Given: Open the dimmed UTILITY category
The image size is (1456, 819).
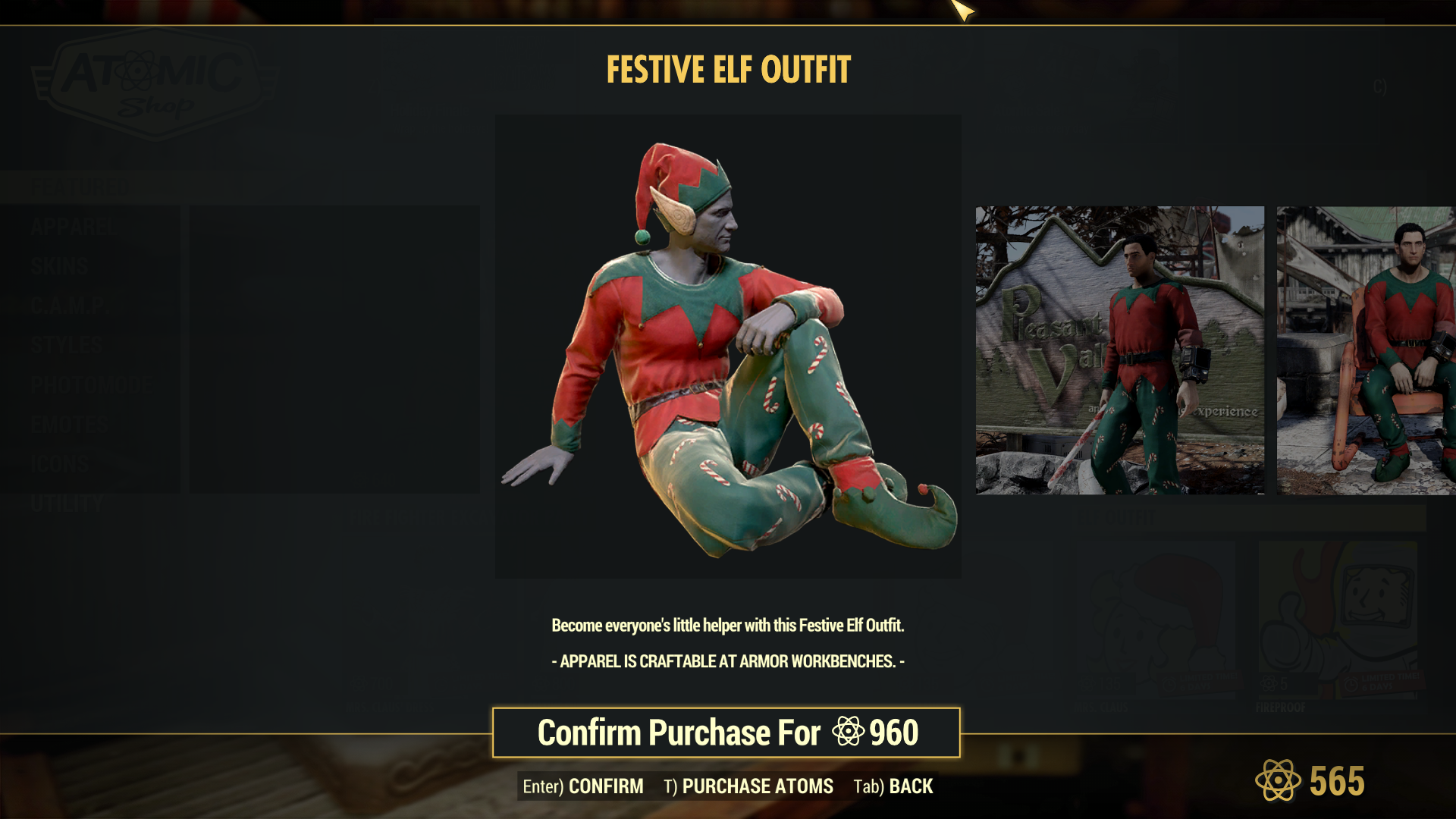Looking at the screenshot, I should (67, 504).
